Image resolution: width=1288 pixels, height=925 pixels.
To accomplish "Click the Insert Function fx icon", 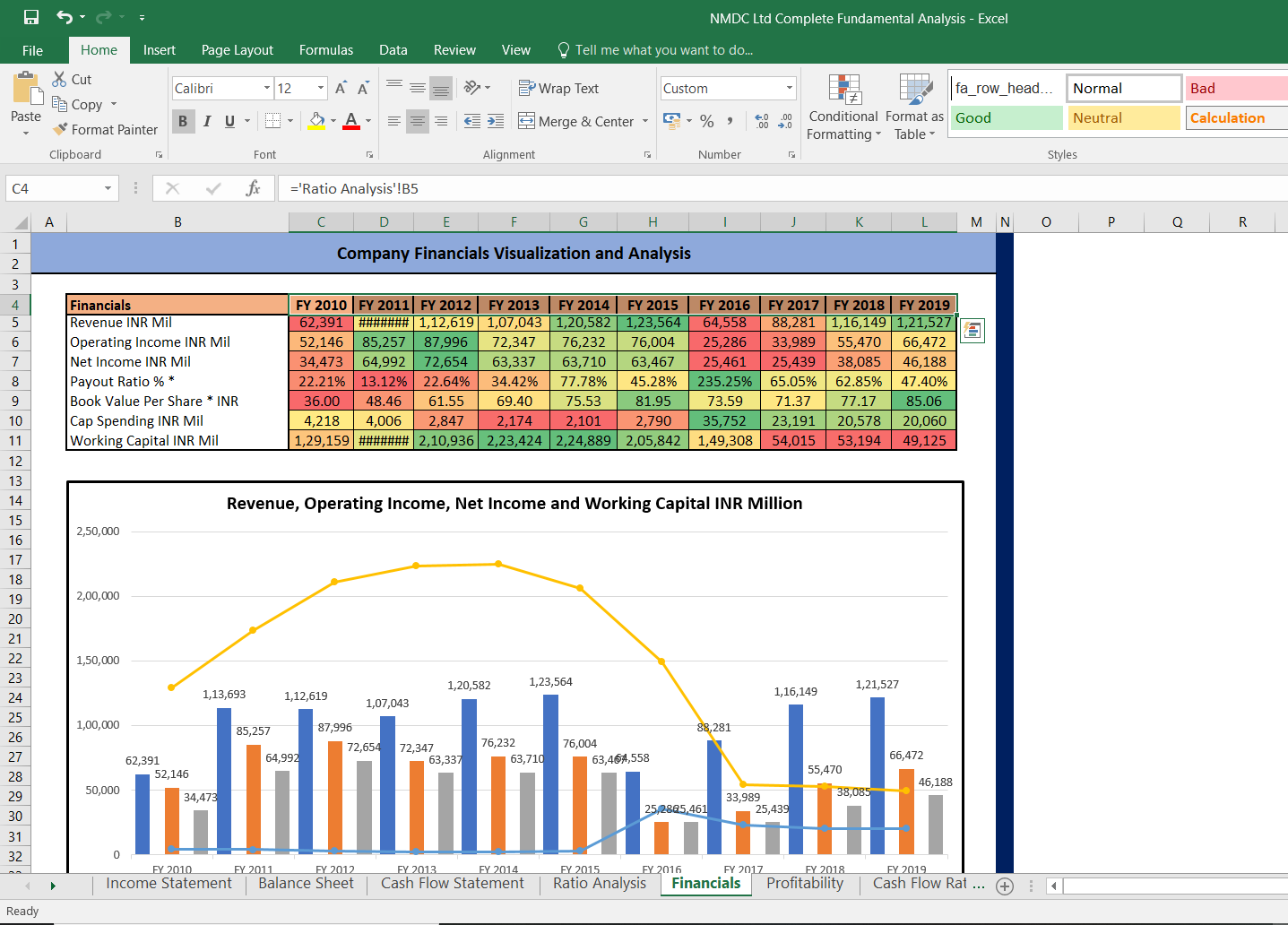I will pos(254,188).
